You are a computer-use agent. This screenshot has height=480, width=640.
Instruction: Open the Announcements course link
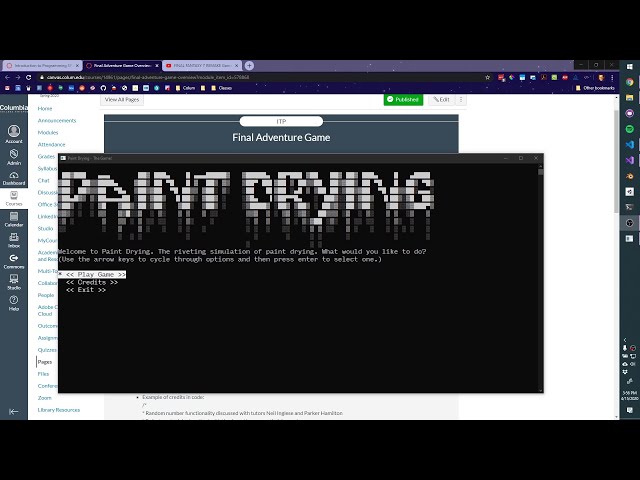57,120
